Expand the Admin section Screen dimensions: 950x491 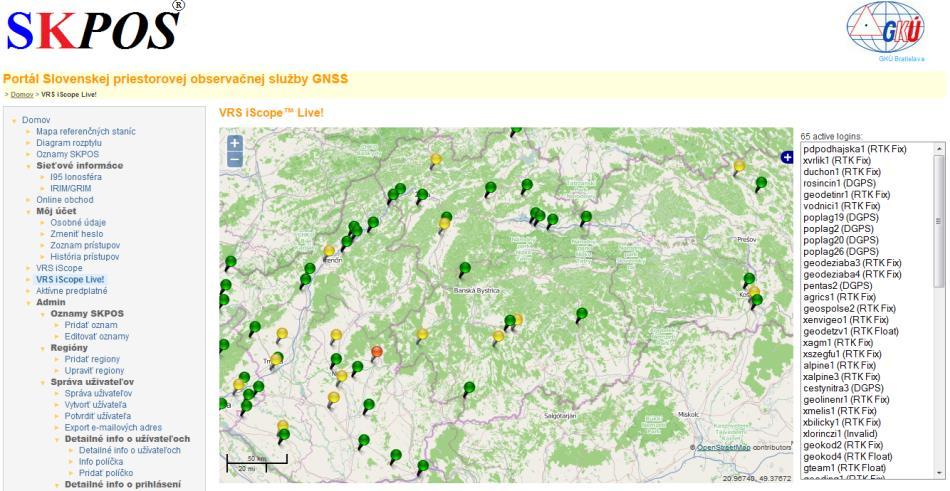click(x=51, y=302)
